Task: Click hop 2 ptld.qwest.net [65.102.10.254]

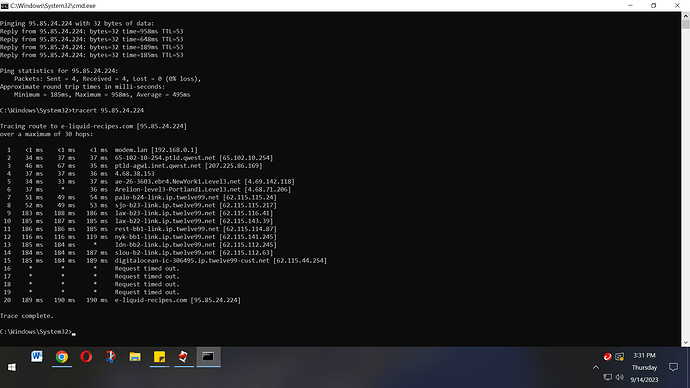Action: [194, 158]
